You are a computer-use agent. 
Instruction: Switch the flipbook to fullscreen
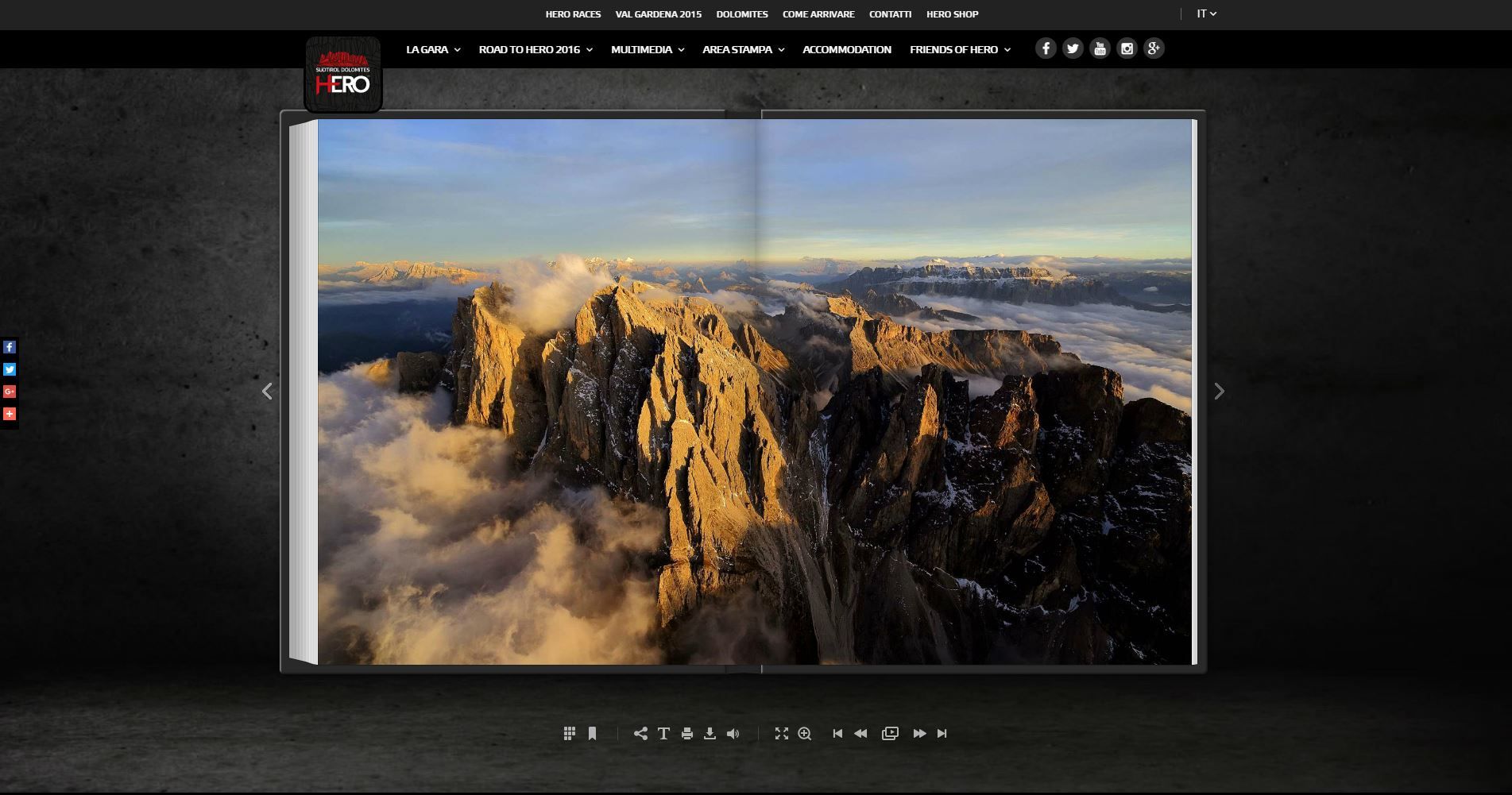click(782, 733)
